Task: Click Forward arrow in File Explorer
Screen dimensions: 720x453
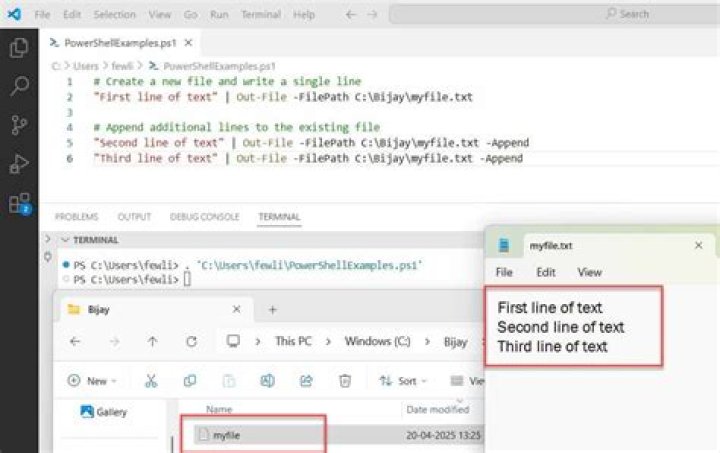Action: (x=114, y=341)
